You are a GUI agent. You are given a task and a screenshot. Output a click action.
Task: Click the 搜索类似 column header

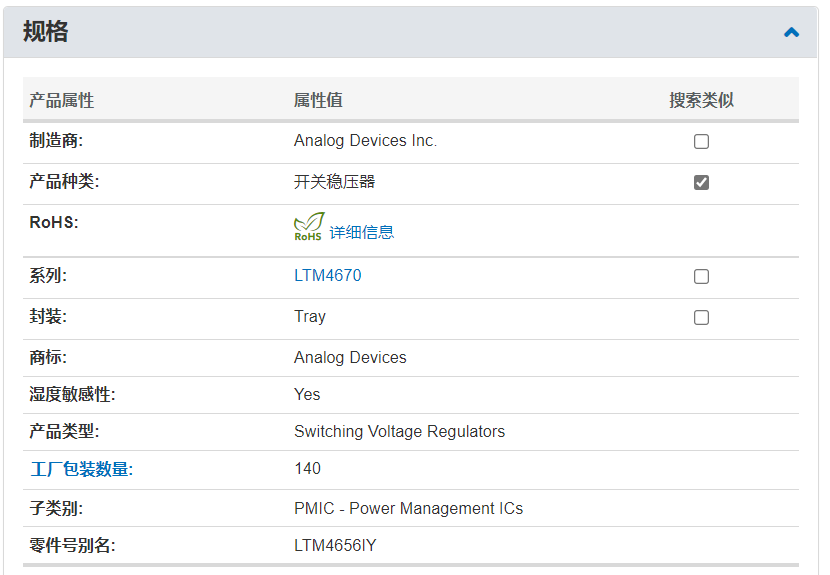point(701,101)
